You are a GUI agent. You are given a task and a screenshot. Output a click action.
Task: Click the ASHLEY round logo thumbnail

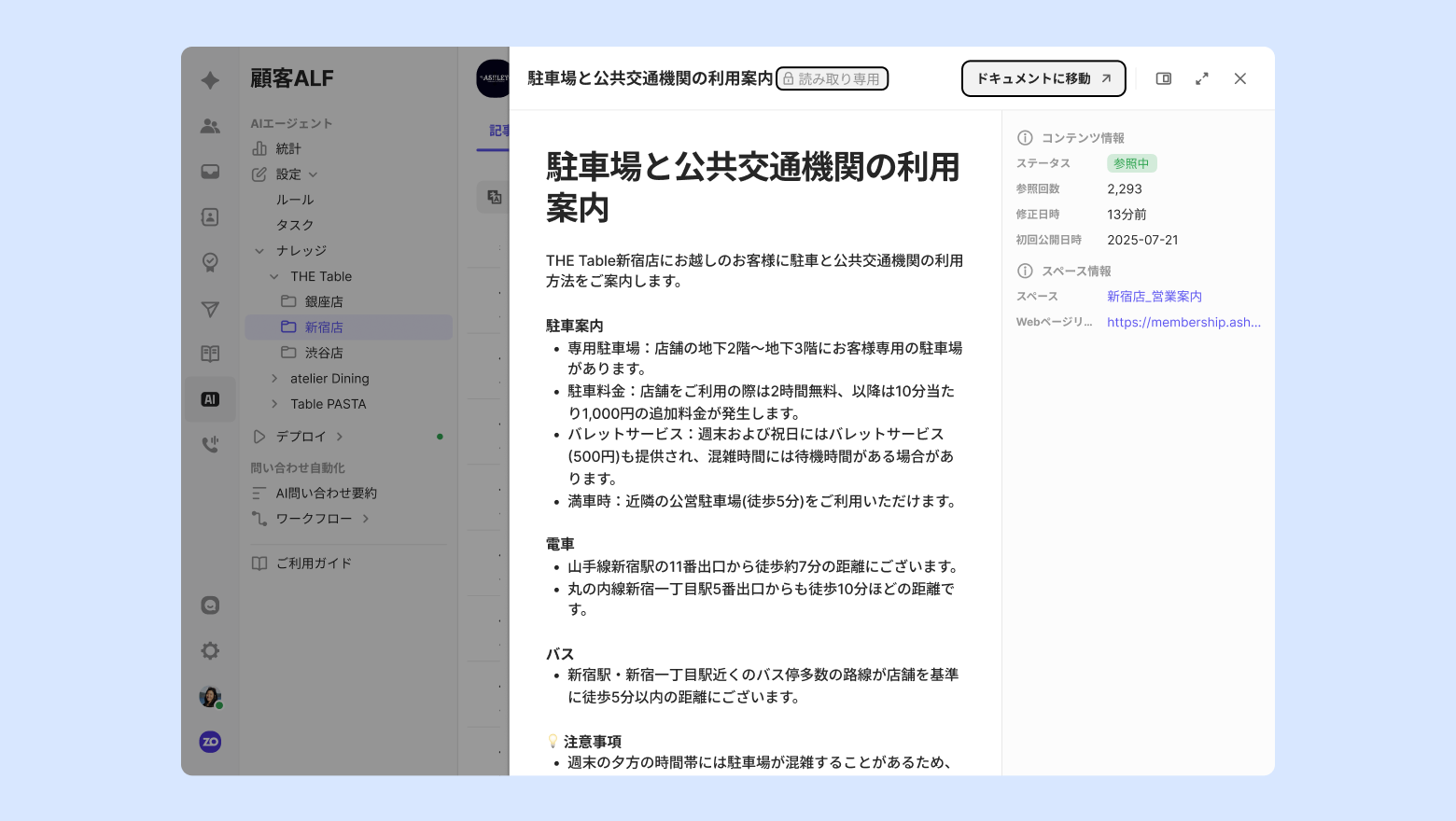click(x=493, y=78)
